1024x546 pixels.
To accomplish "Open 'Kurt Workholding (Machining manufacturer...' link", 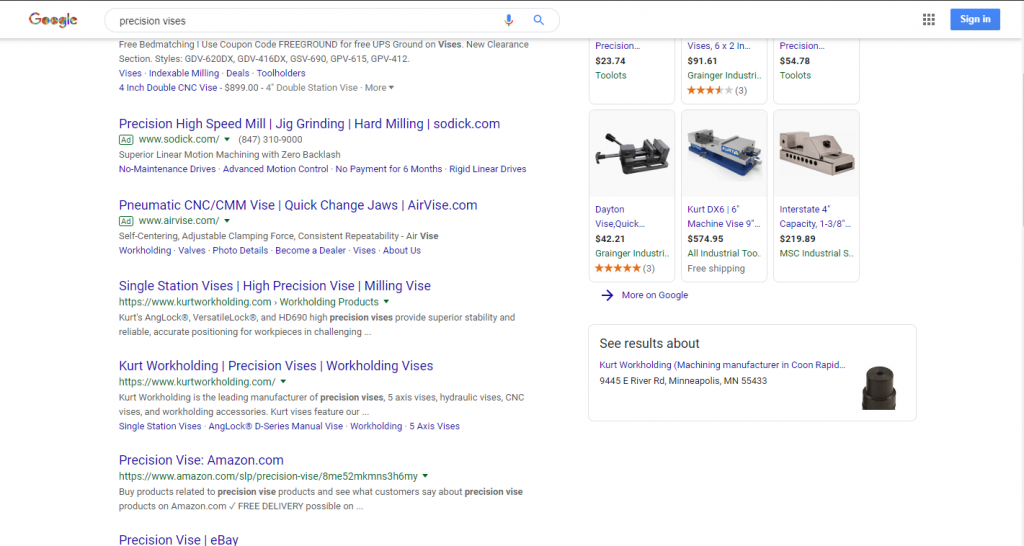I will (x=722, y=365).
